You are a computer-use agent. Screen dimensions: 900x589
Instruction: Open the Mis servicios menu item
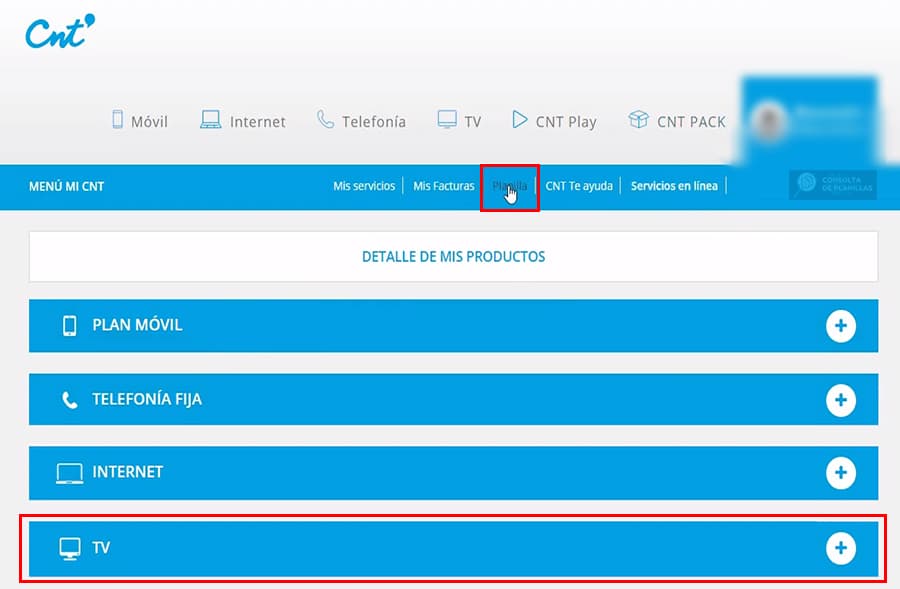pyautogui.click(x=364, y=186)
